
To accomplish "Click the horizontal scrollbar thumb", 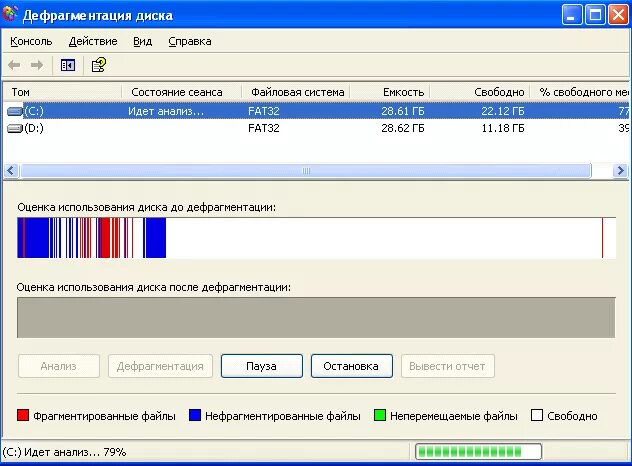I will tap(306, 171).
